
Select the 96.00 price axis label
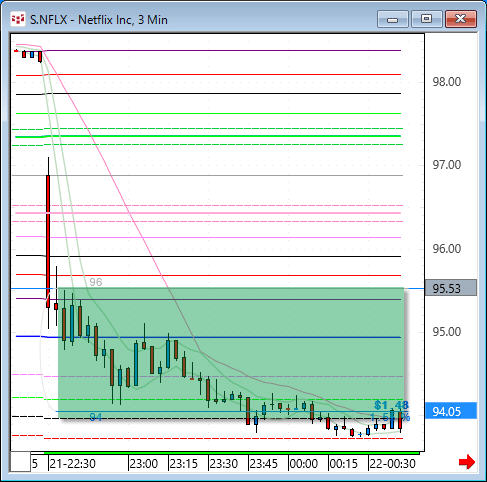447,249
